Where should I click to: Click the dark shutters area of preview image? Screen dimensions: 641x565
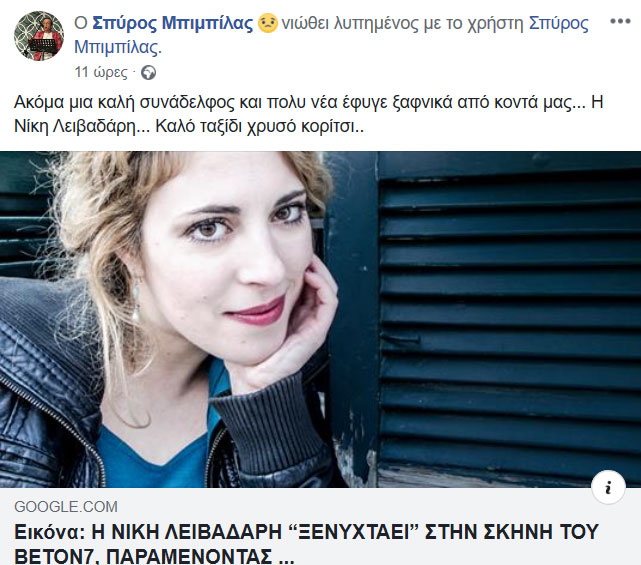click(507, 319)
